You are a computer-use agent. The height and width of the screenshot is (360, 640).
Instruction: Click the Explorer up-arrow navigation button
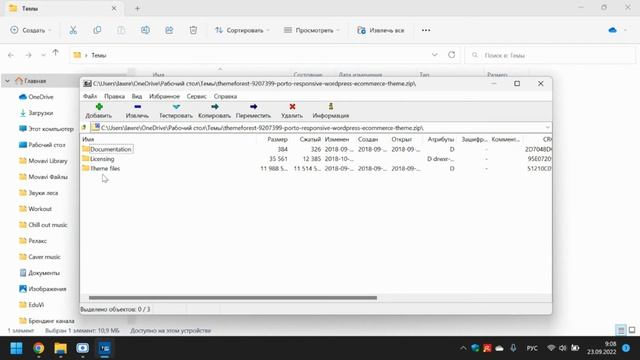(x=56, y=53)
